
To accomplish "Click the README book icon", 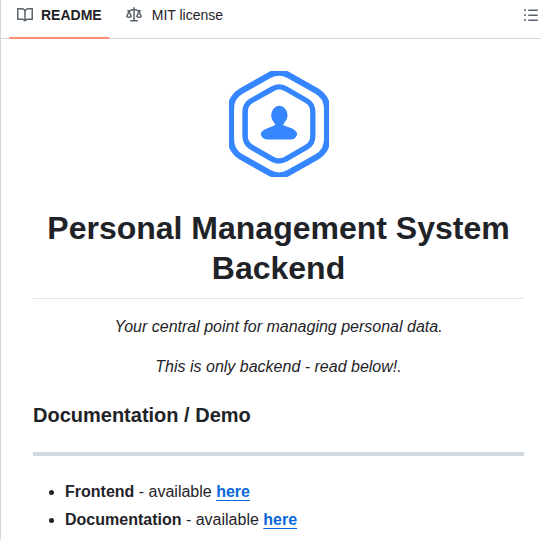I will [25, 15].
